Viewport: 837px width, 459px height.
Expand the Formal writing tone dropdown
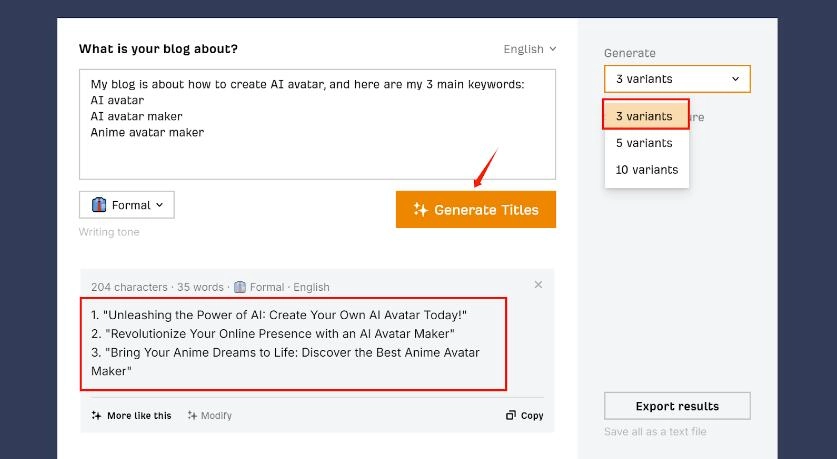[x=127, y=205]
